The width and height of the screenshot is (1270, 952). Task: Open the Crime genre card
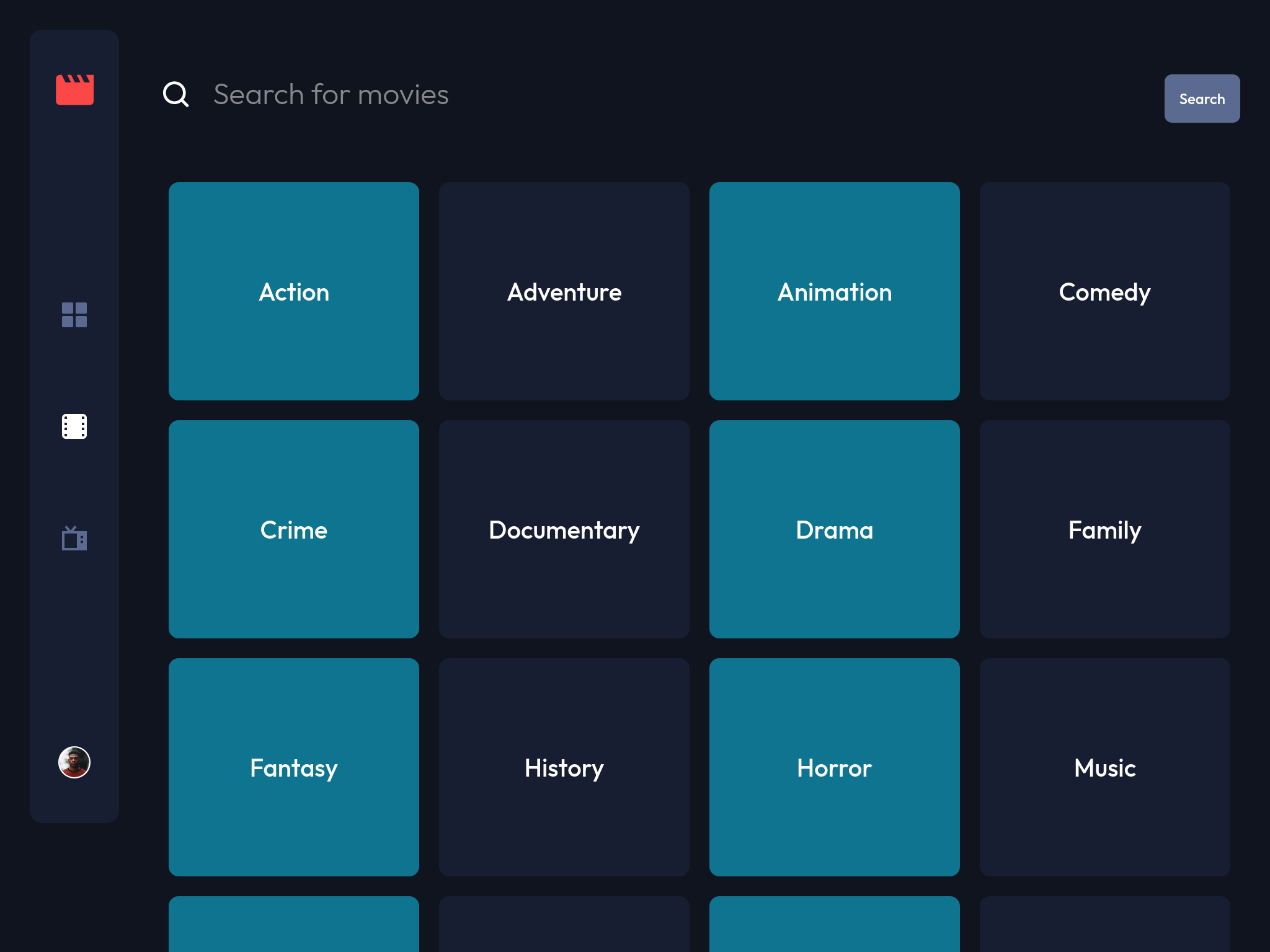coord(294,529)
